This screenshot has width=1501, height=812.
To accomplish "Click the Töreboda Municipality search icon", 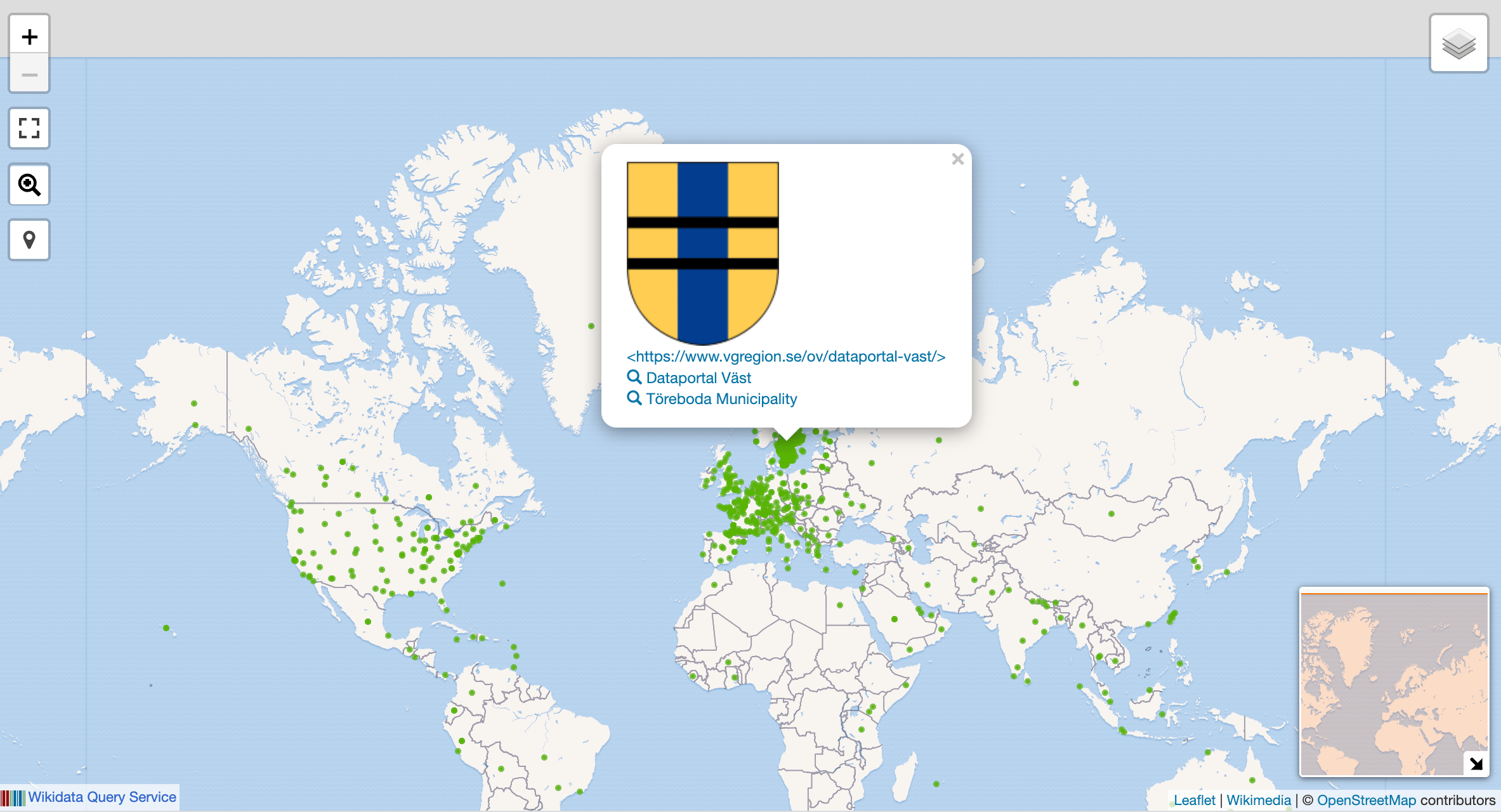I will pos(634,398).
